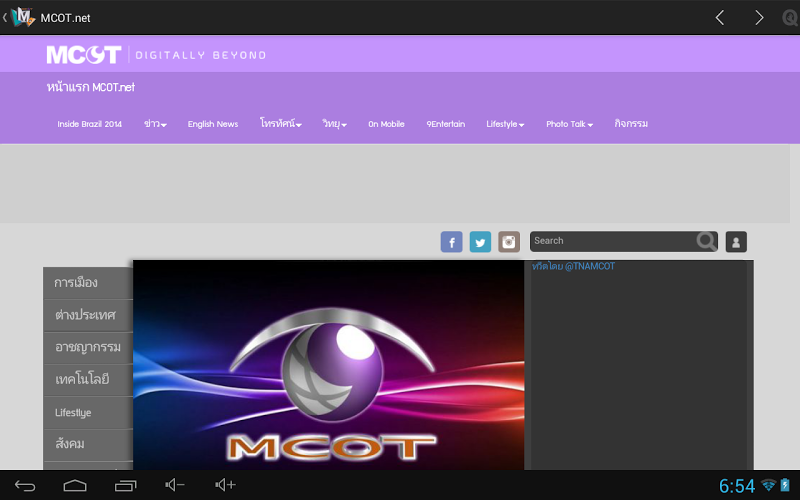The image size is (800, 500).
Task: Click the MCOT logo in header
Action: pos(84,55)
